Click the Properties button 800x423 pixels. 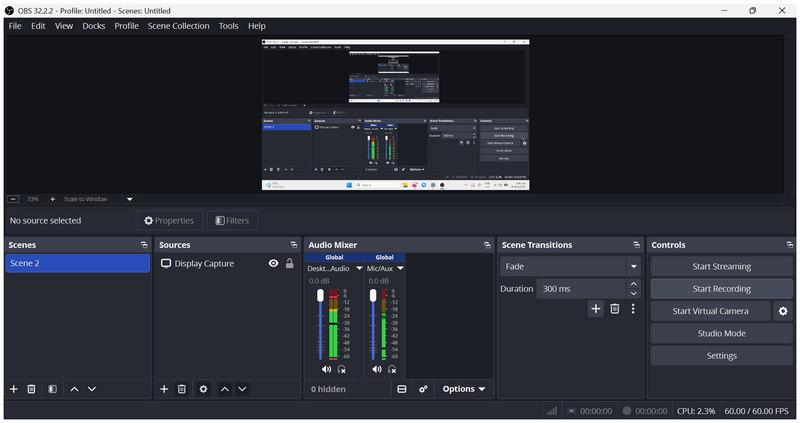point(169,220)
